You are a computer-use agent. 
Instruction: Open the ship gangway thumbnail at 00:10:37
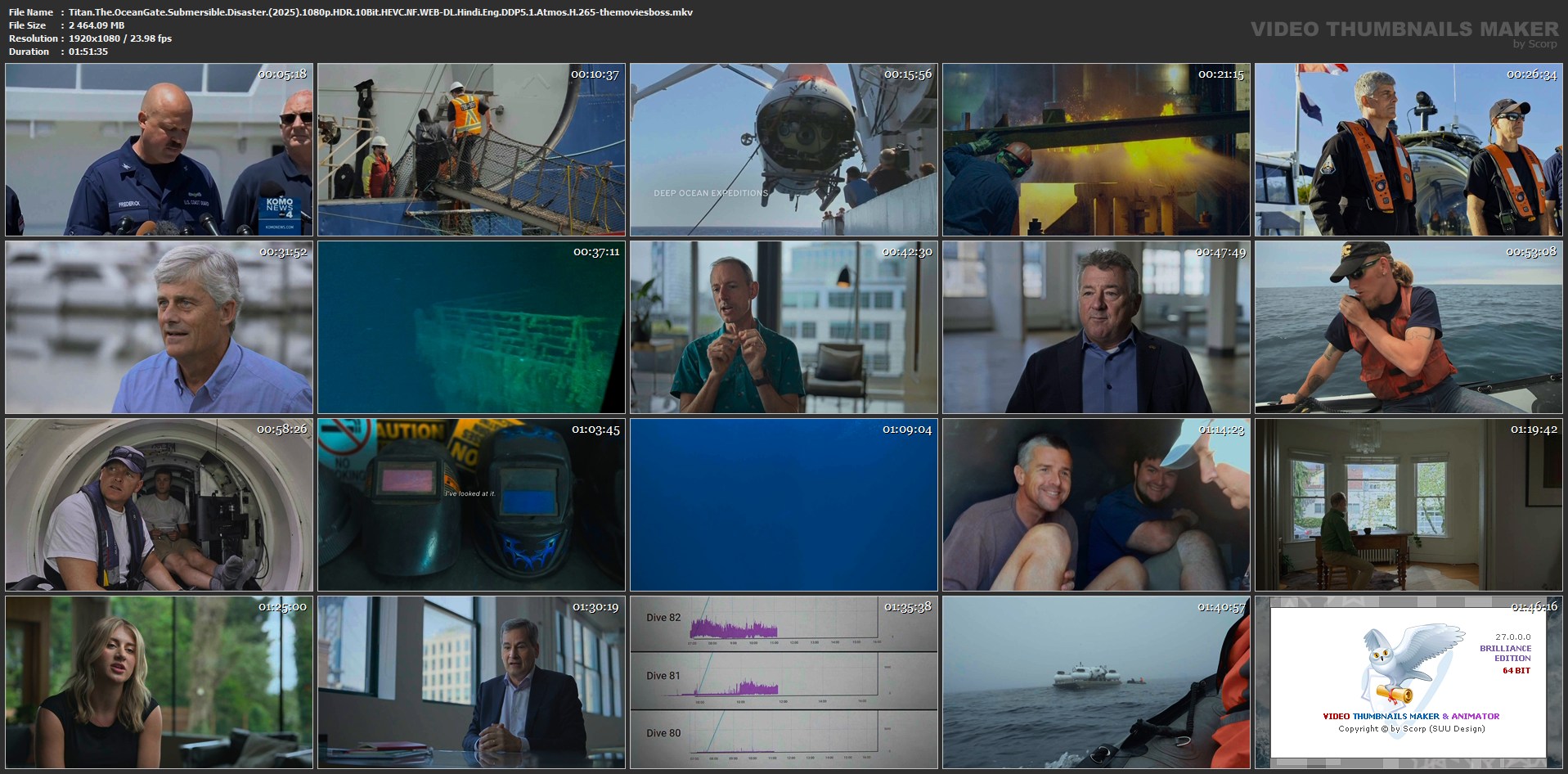[471, 150]
